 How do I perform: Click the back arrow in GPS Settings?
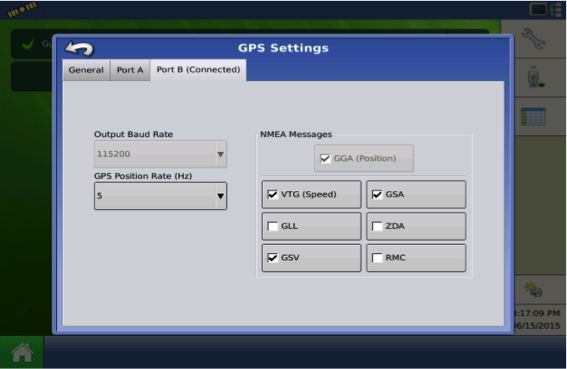coord(79,48)
